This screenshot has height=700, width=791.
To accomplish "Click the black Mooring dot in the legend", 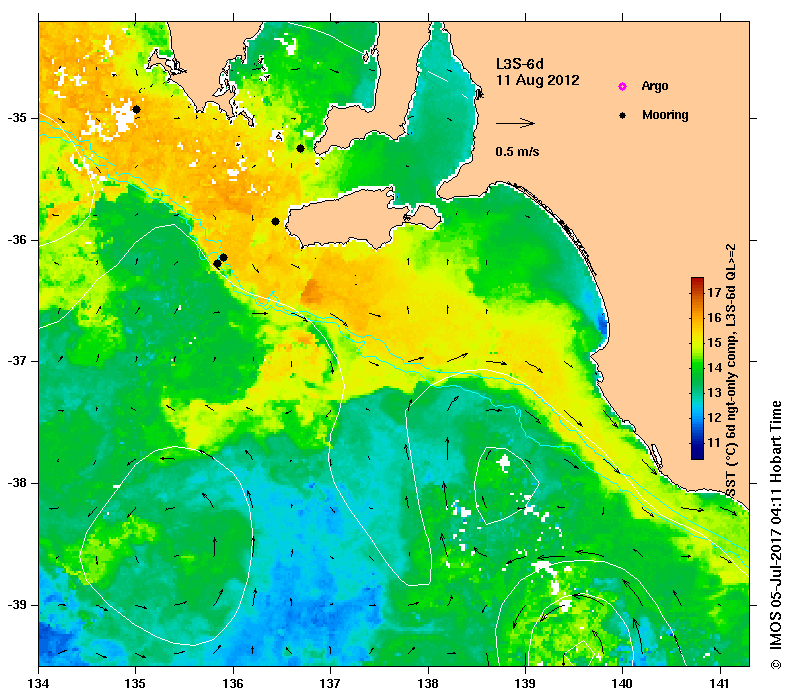I will pyautogui.click(x=623, y=115).
